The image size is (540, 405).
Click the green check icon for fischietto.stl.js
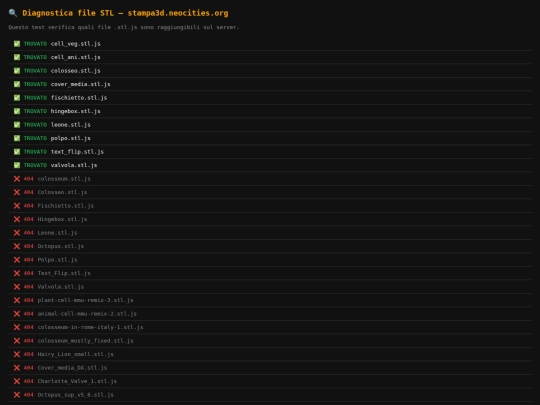(17, 98)
